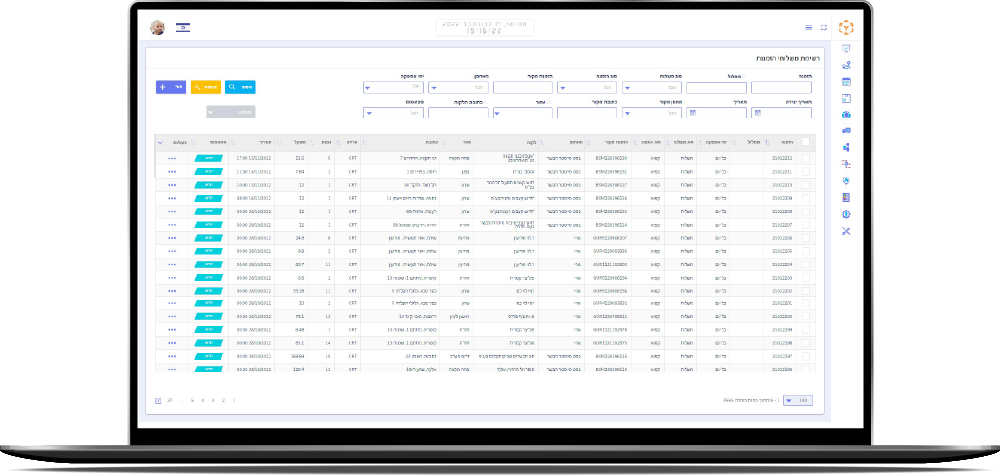Jump to last page 37
Viewport: 1000px width, 476px height.
170,400
